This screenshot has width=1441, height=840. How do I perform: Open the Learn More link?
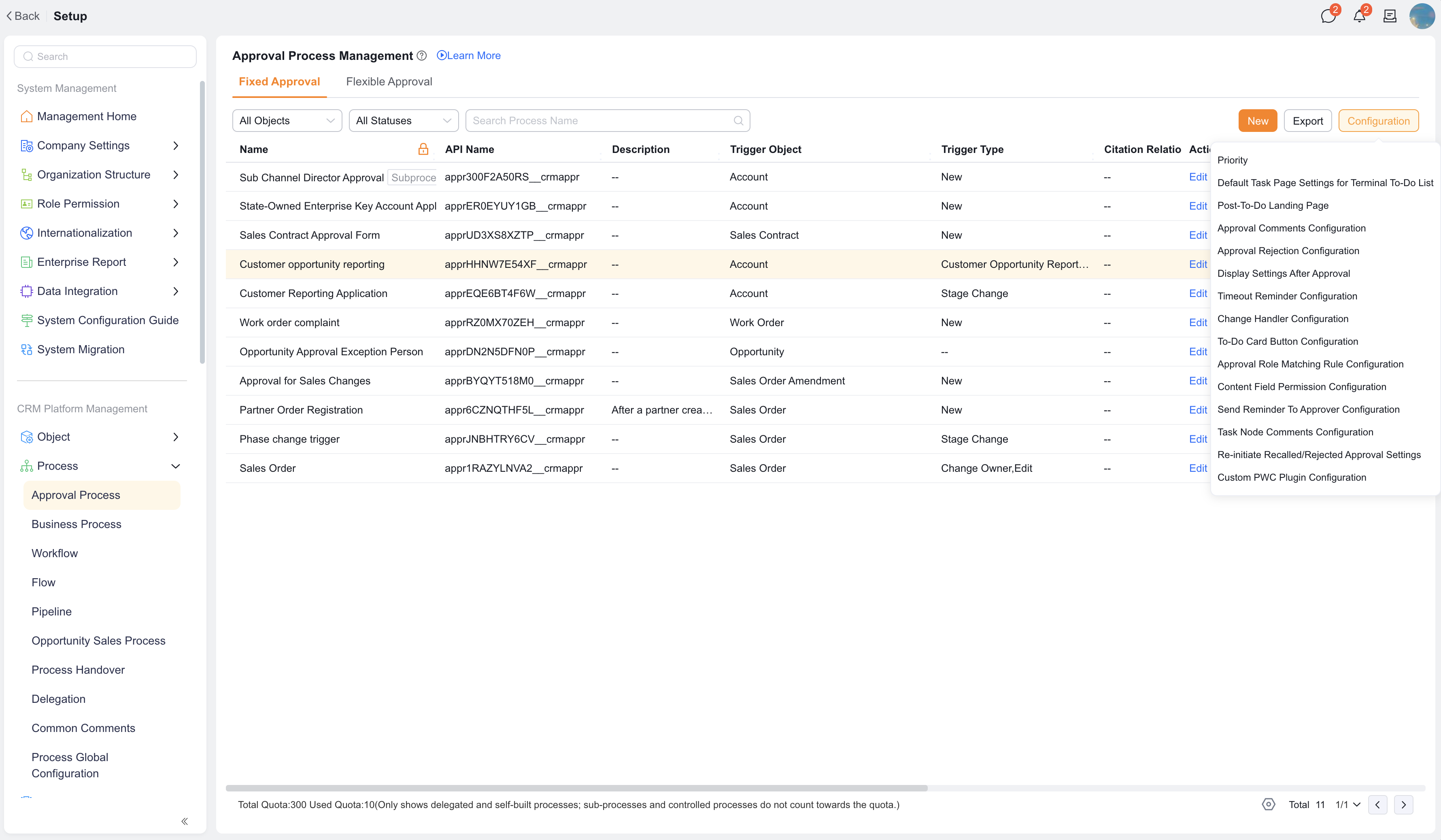(x=468, y=55)
